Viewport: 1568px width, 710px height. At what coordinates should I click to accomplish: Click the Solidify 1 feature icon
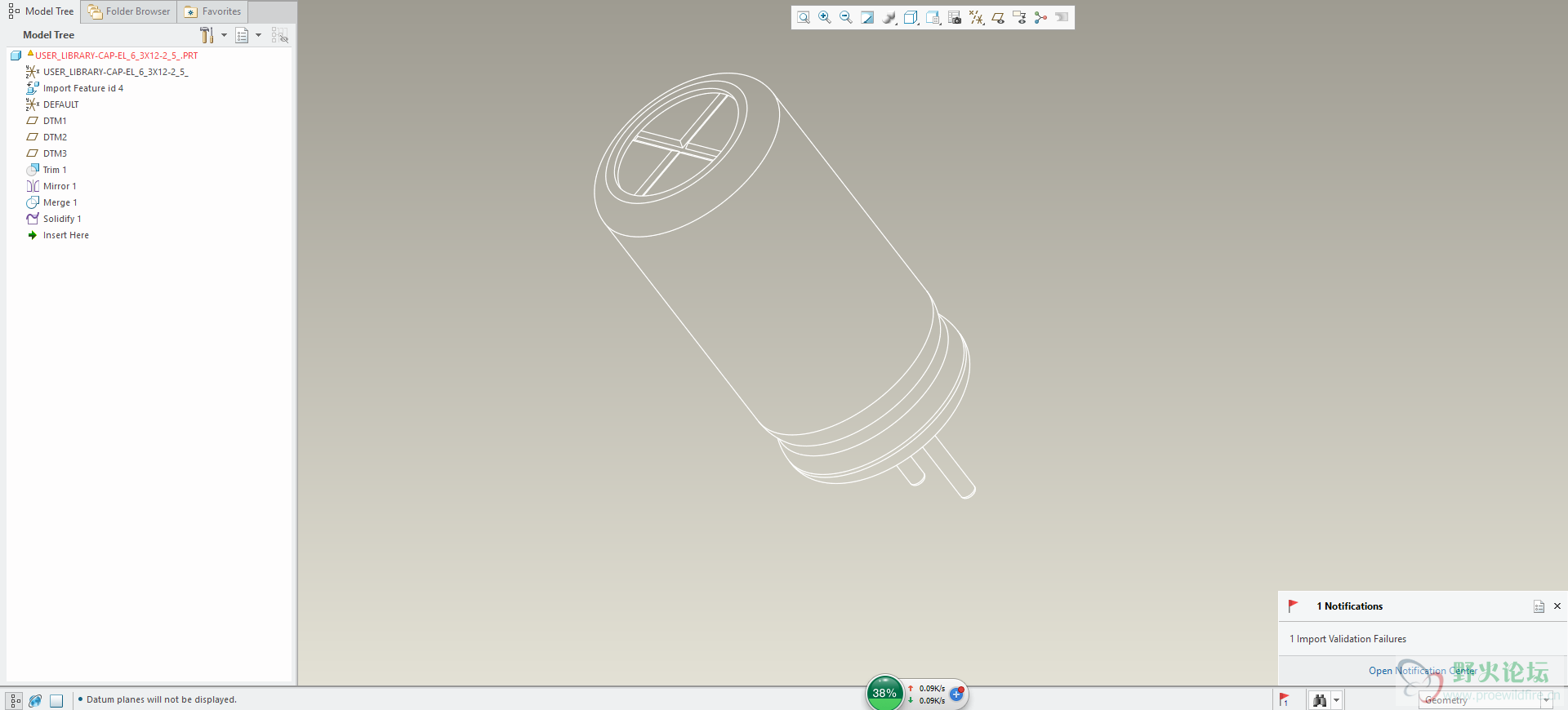33,219
